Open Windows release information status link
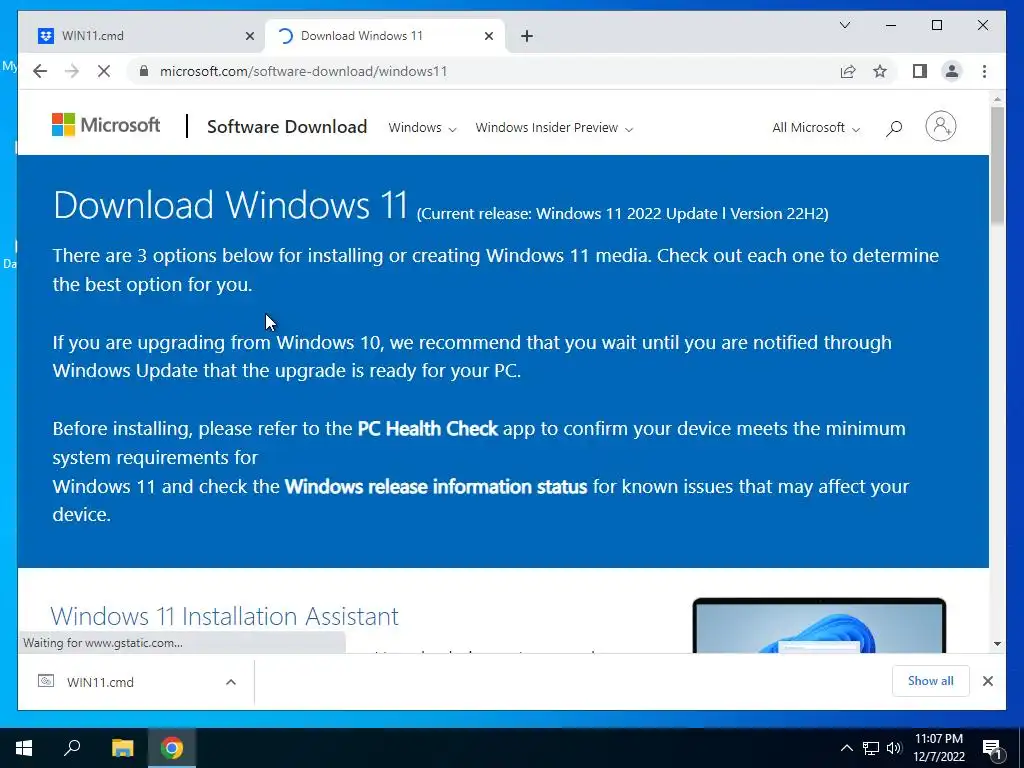 point(436,487)
